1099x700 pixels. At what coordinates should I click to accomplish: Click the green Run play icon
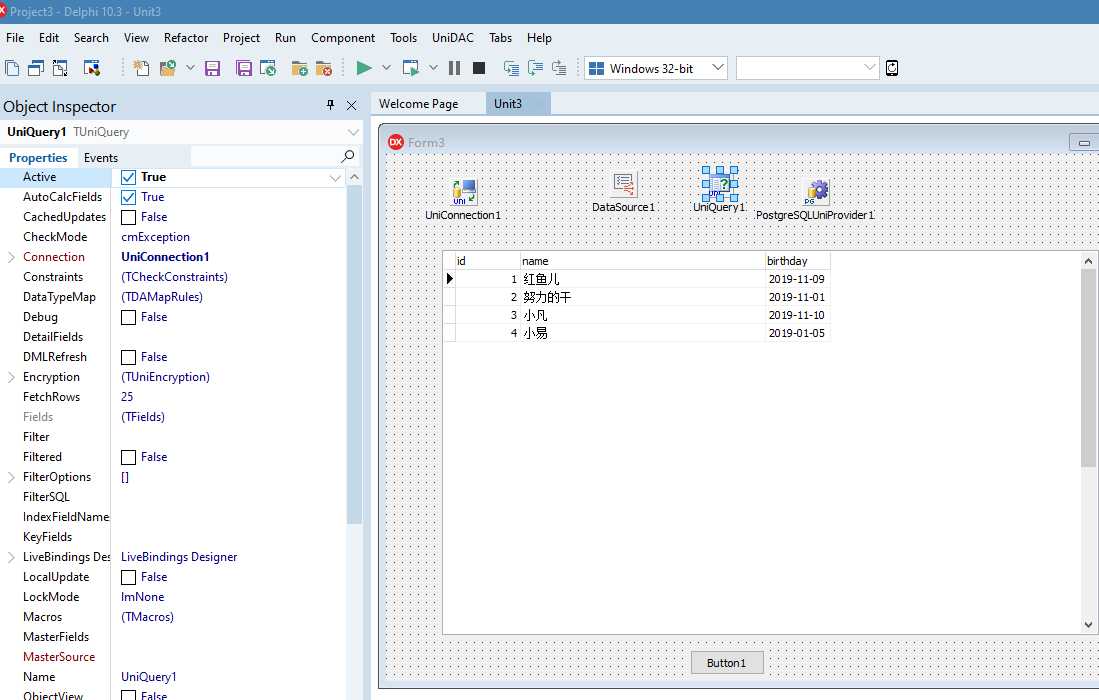point(364,68)
